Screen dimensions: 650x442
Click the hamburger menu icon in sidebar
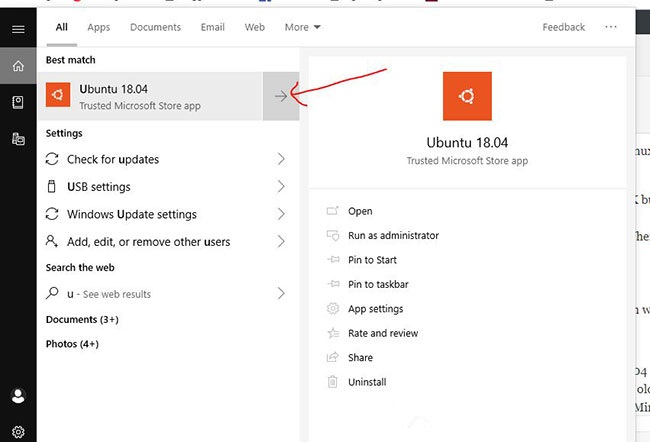pyautogui.click(x=18, y=30)
